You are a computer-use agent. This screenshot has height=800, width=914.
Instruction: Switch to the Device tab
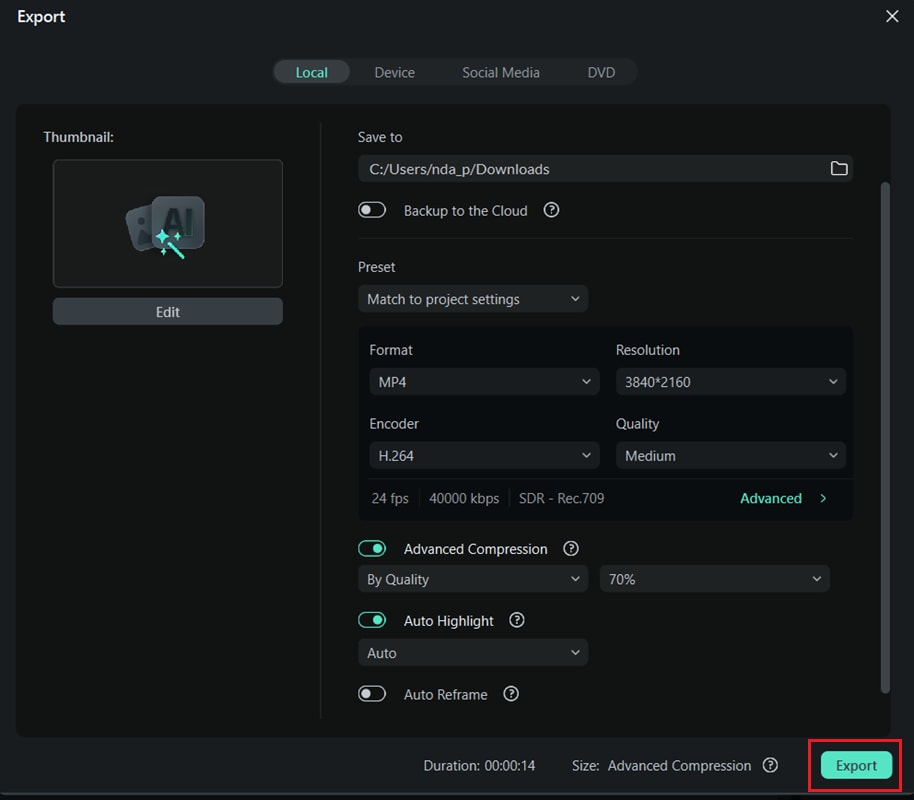click(x=394, y=71)
